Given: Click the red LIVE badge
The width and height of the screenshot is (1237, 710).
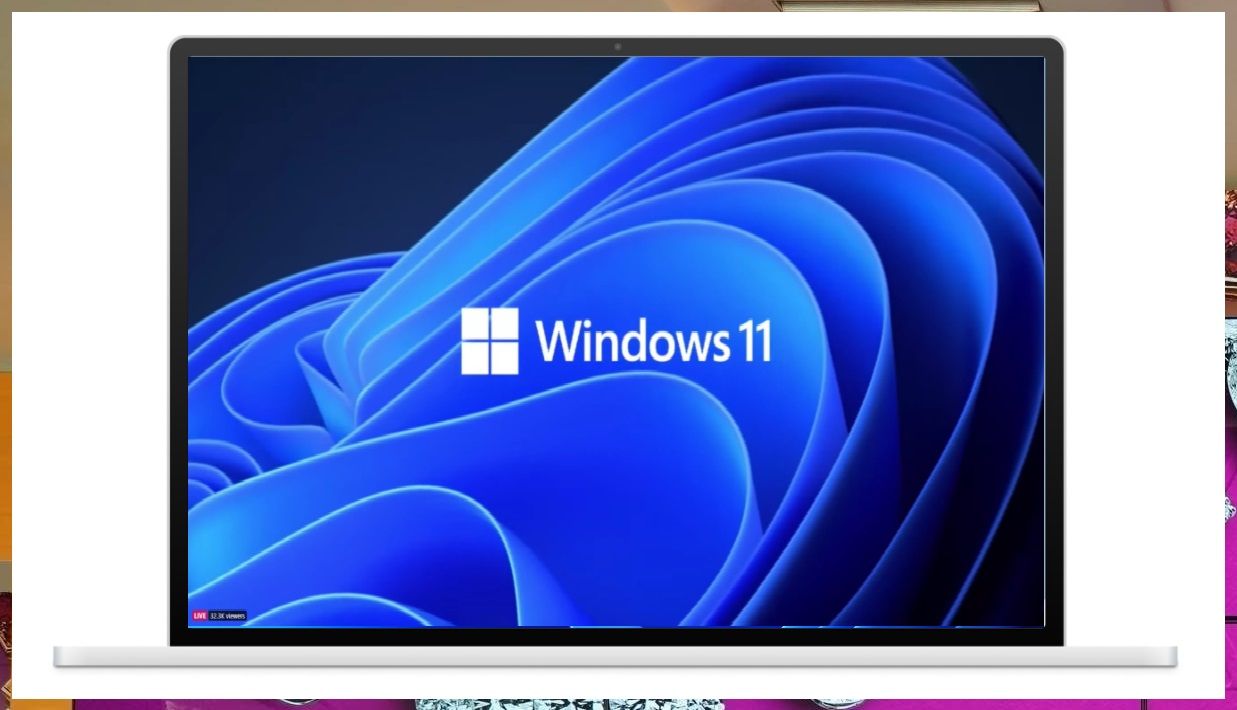Looking at the screenshot, I should click(x=199, y=616).
